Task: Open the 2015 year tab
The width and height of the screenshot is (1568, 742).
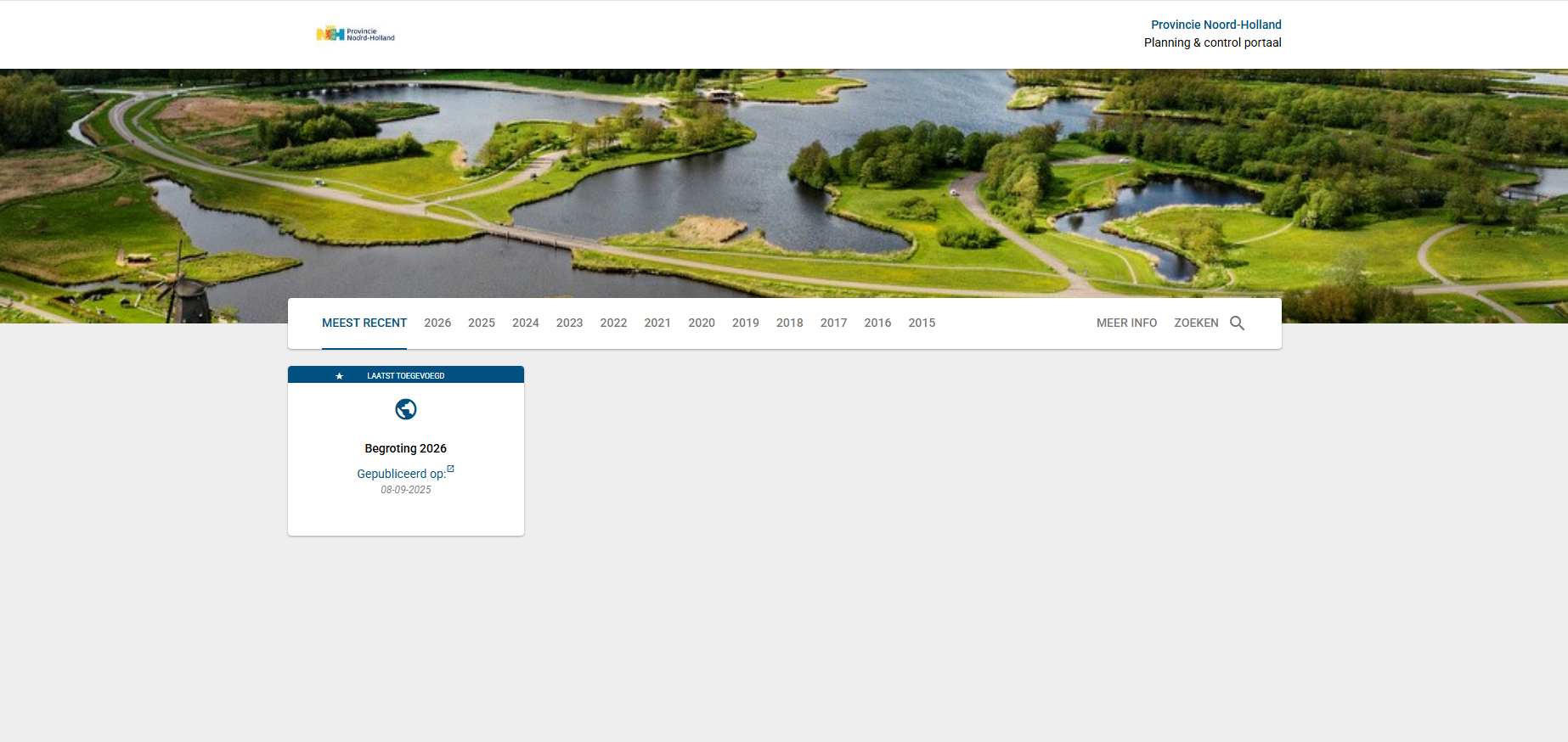Action: tap(922, 323)
